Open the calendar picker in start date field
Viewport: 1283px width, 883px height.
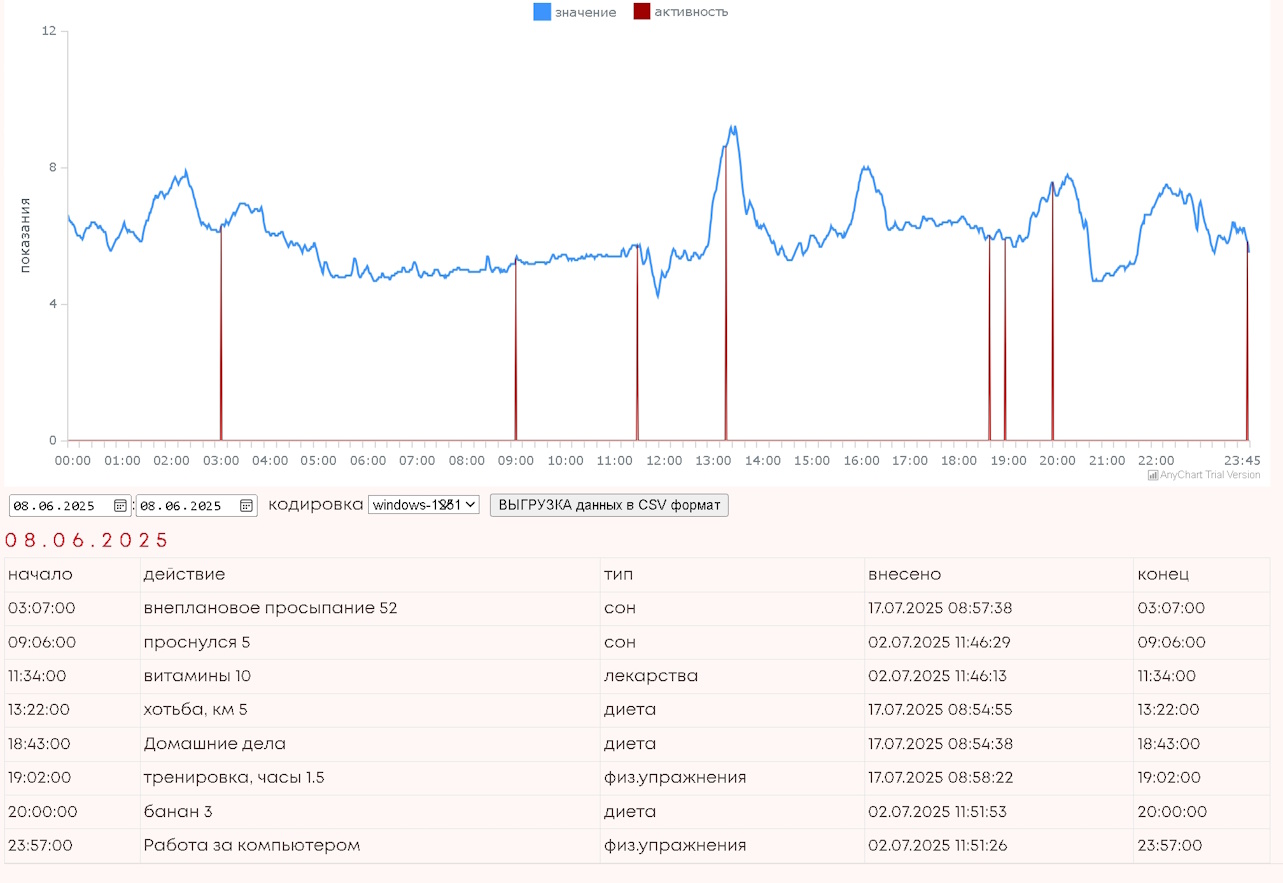coord(120,506)
